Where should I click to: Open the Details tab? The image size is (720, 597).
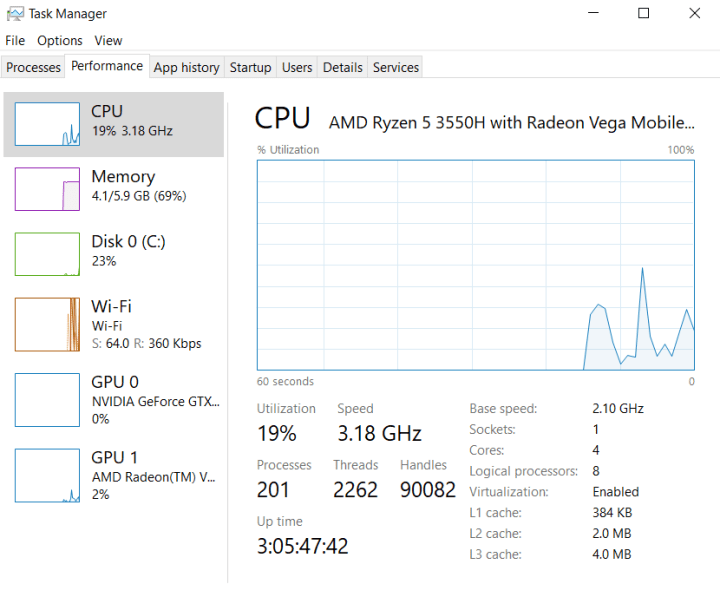tap(343, 67)
